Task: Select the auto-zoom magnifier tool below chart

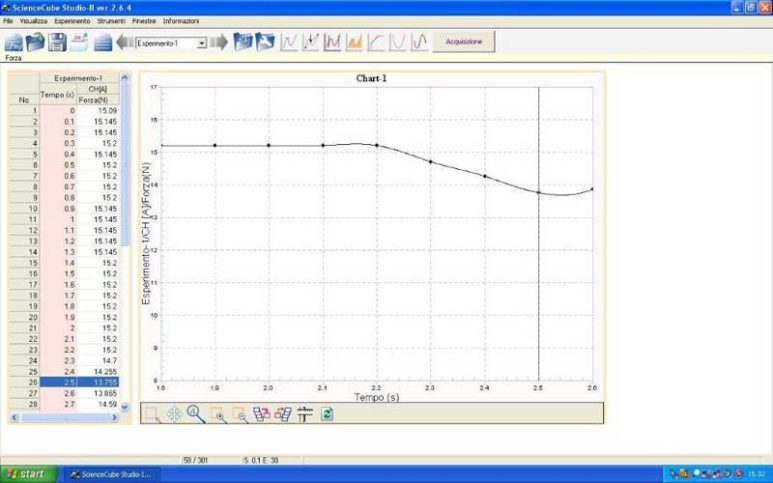Action: click(x=194, y=413)
